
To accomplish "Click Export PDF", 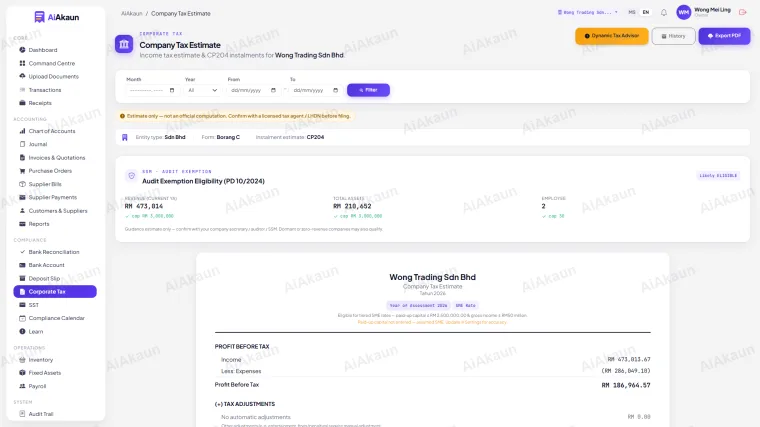I will coord(724,36).
